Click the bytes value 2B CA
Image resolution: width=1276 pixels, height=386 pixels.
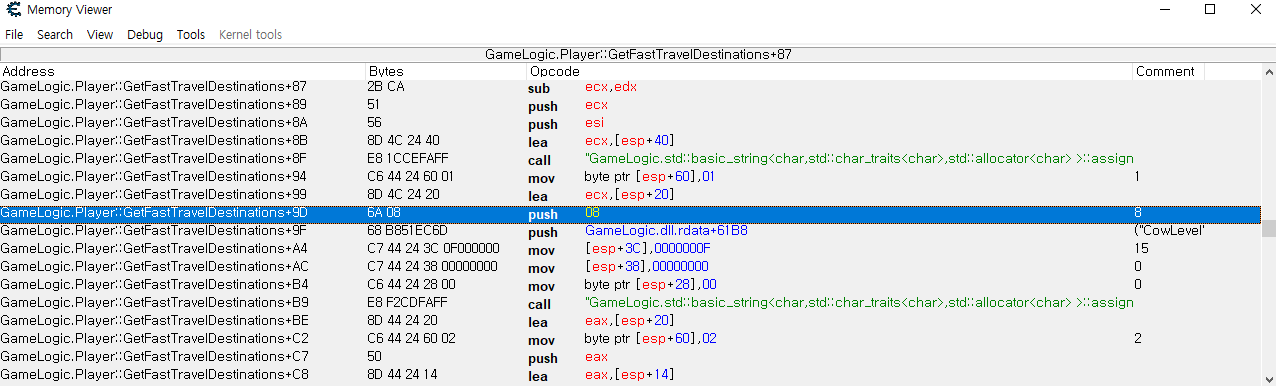[x=386, y=87]
